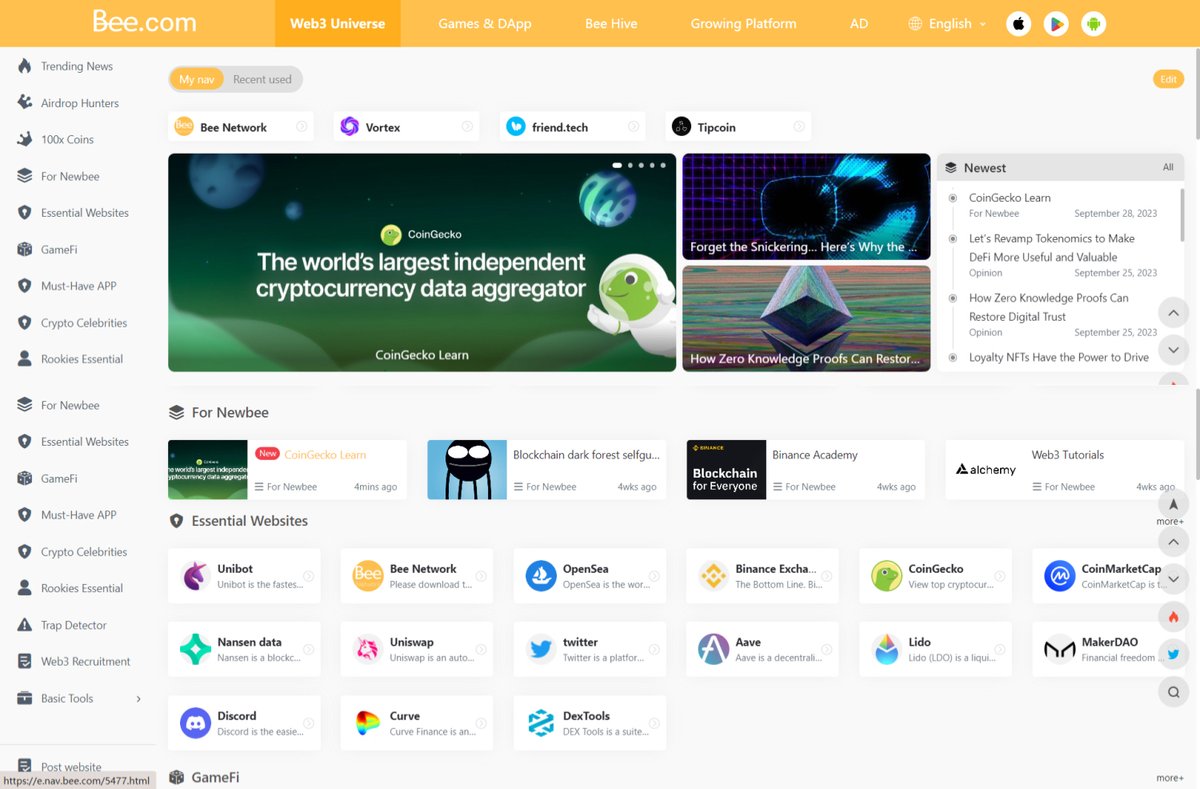This screenshot has height=789, width=1200.
Task: Open the Post website link
Action: pos(71,767)
